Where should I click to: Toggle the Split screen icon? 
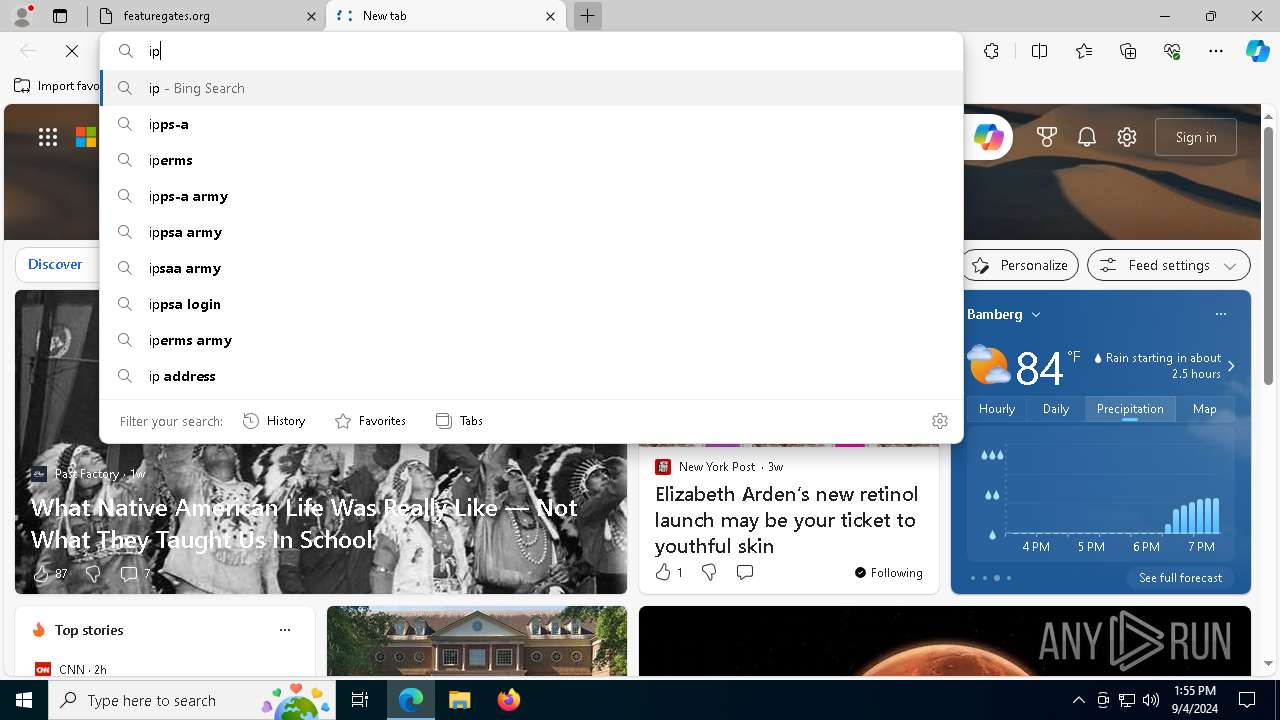click(1039, 51)
